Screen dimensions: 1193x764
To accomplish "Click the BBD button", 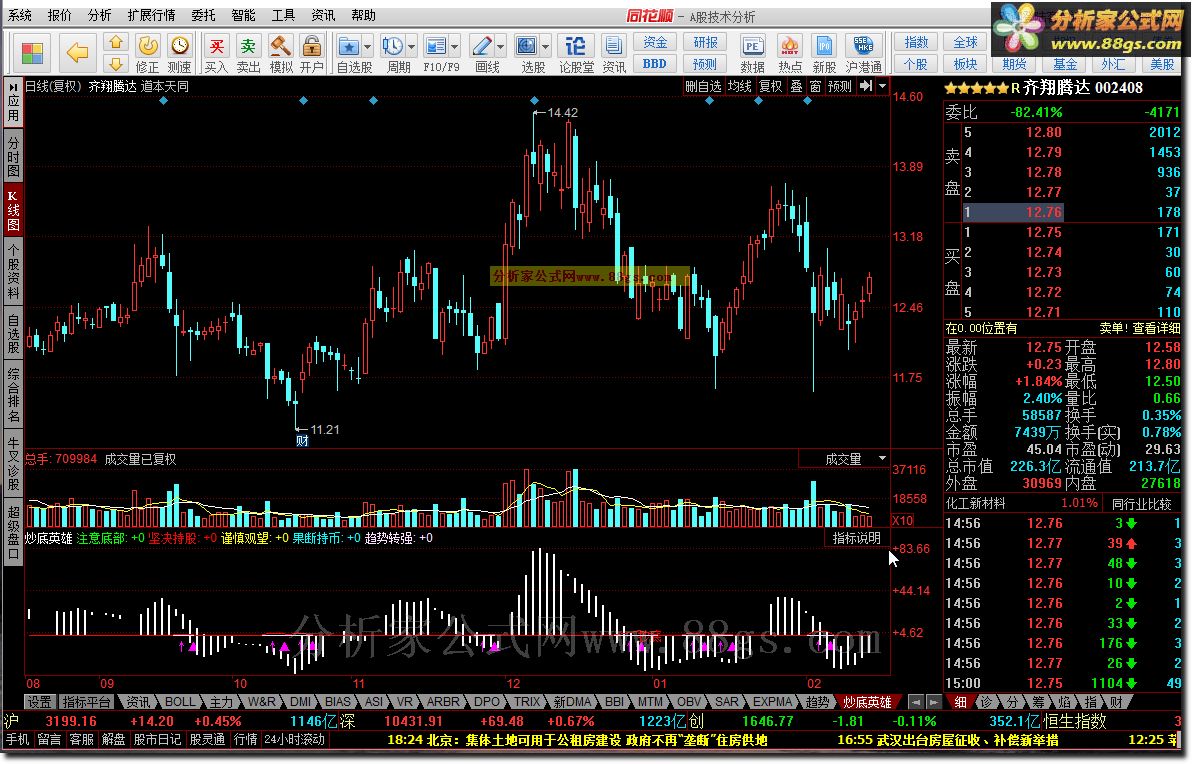I will [655, 64].
